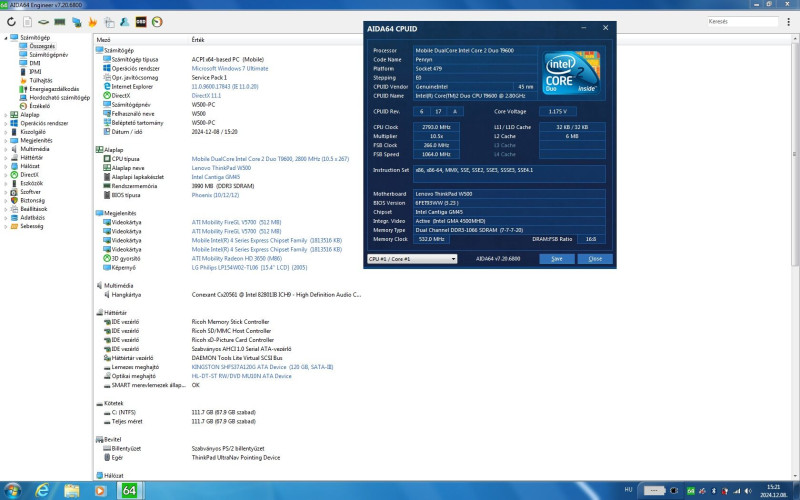Expand the Operációs rendszer tree node
Screen dimensions: 800x500
pos(6,123)
